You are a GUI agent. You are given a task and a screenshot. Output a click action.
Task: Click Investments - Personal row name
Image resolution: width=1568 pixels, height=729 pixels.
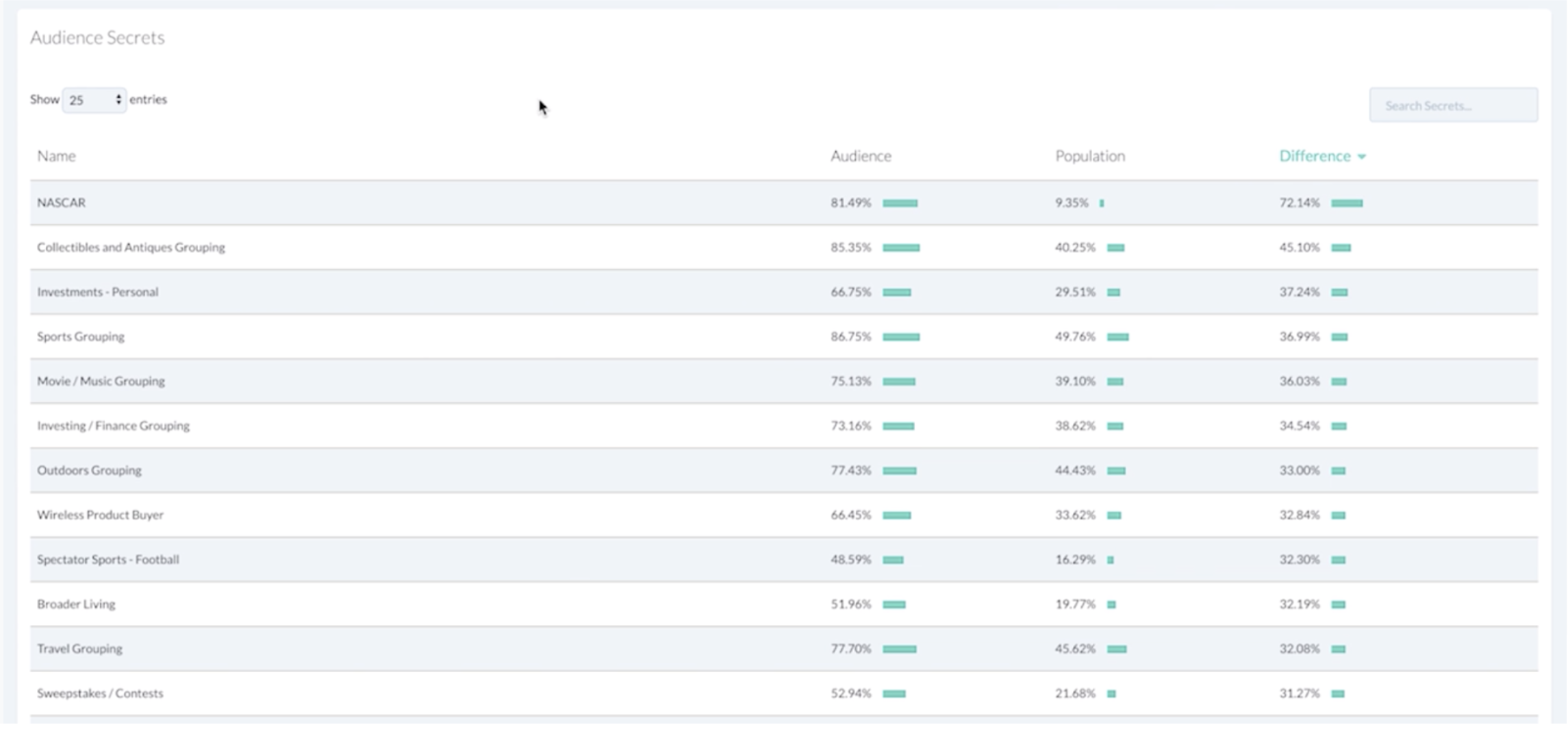[x=97, y=292]
